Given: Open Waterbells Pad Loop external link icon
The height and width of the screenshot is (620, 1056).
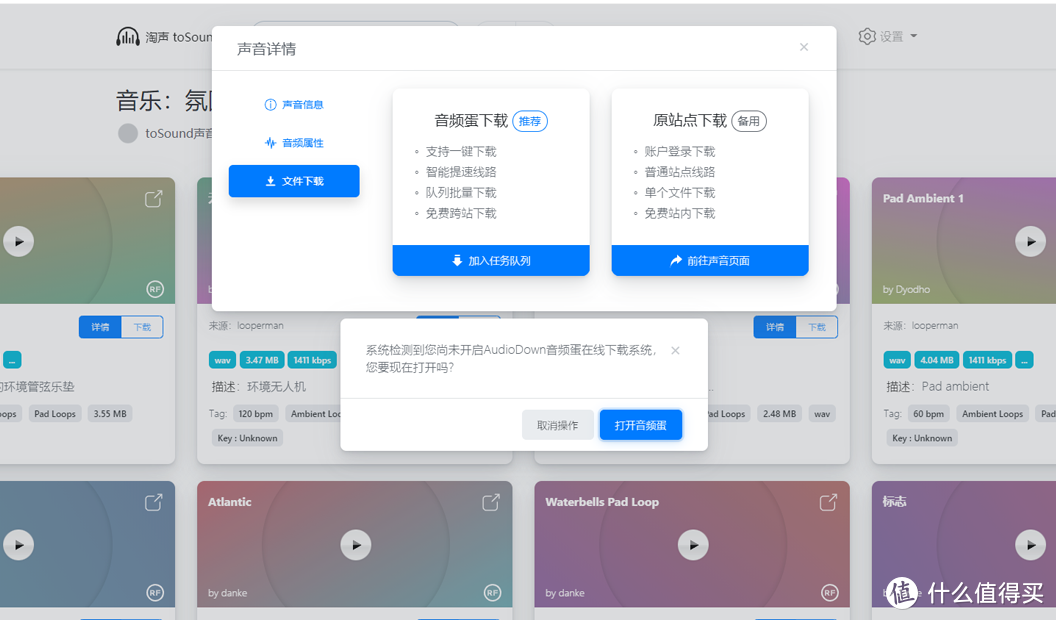Looking at the screenshot, I should coord(828,502).
